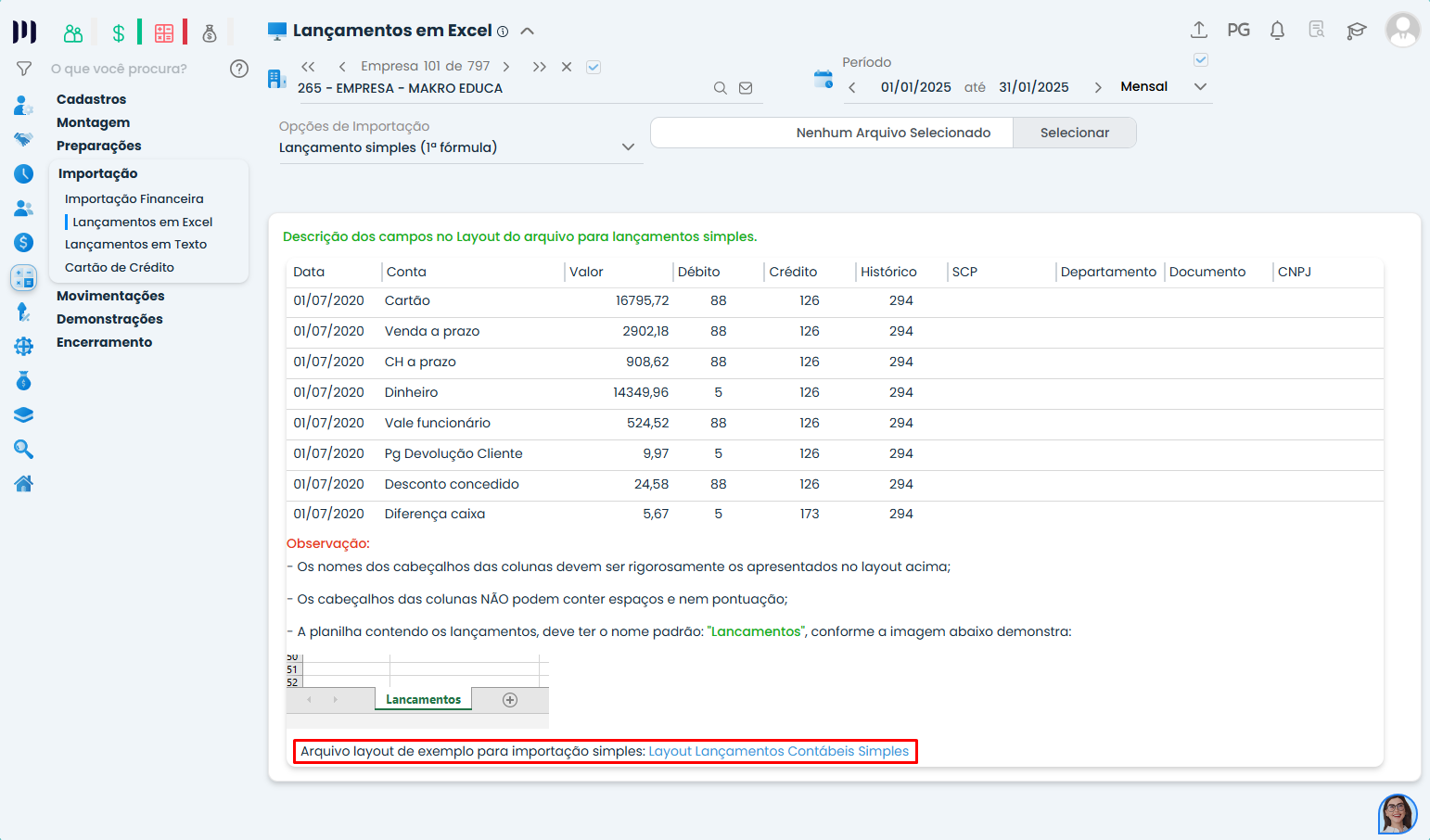Viewport: 1430px width, 840px height.
Task: Click the notification bell icon
Action: tap(1277, 31)
